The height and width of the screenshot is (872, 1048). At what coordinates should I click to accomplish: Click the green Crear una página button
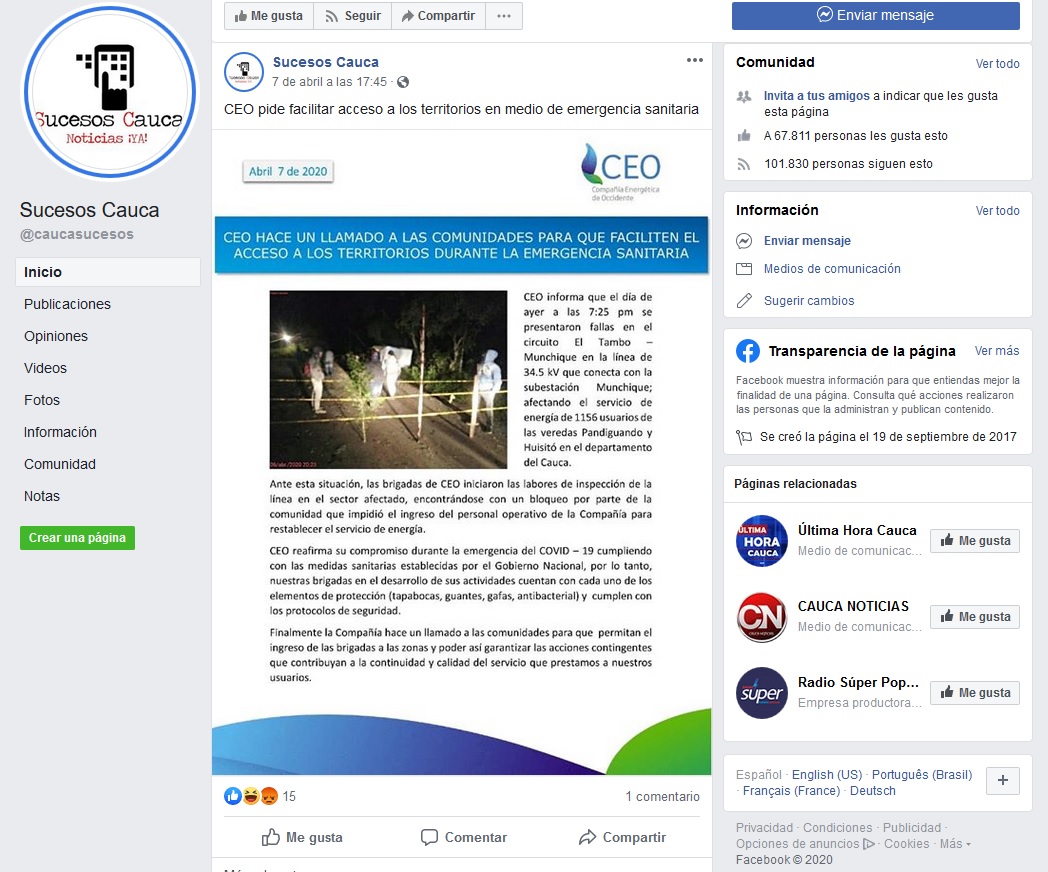pyautogui.click(x=78, y=538)
